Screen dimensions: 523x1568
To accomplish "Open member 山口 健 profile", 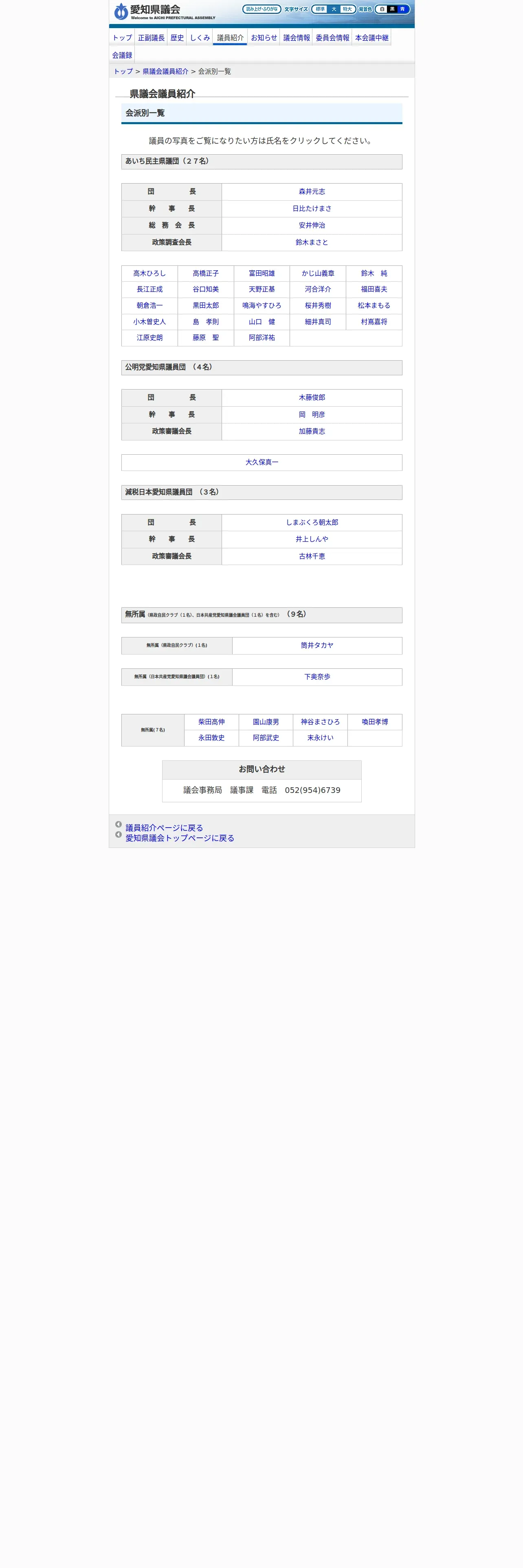I will (262, 322).
